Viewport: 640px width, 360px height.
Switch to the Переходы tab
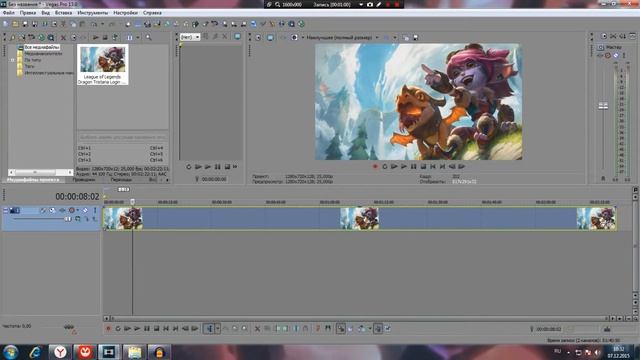[121, 180]
